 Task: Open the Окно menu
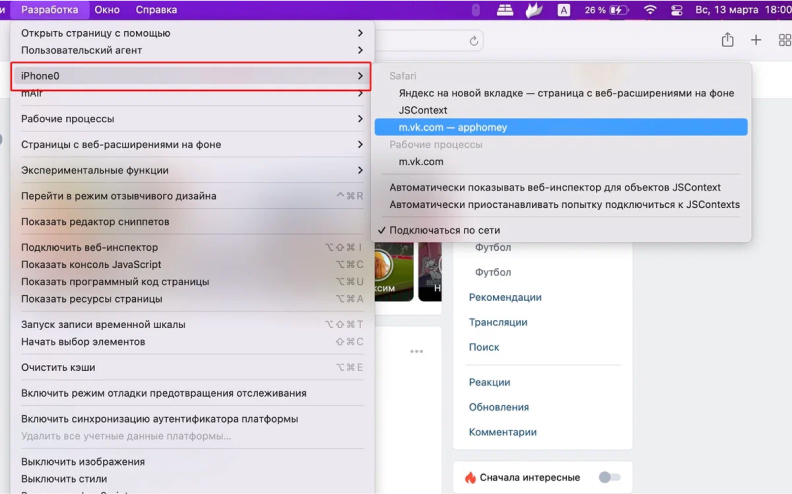107,10
